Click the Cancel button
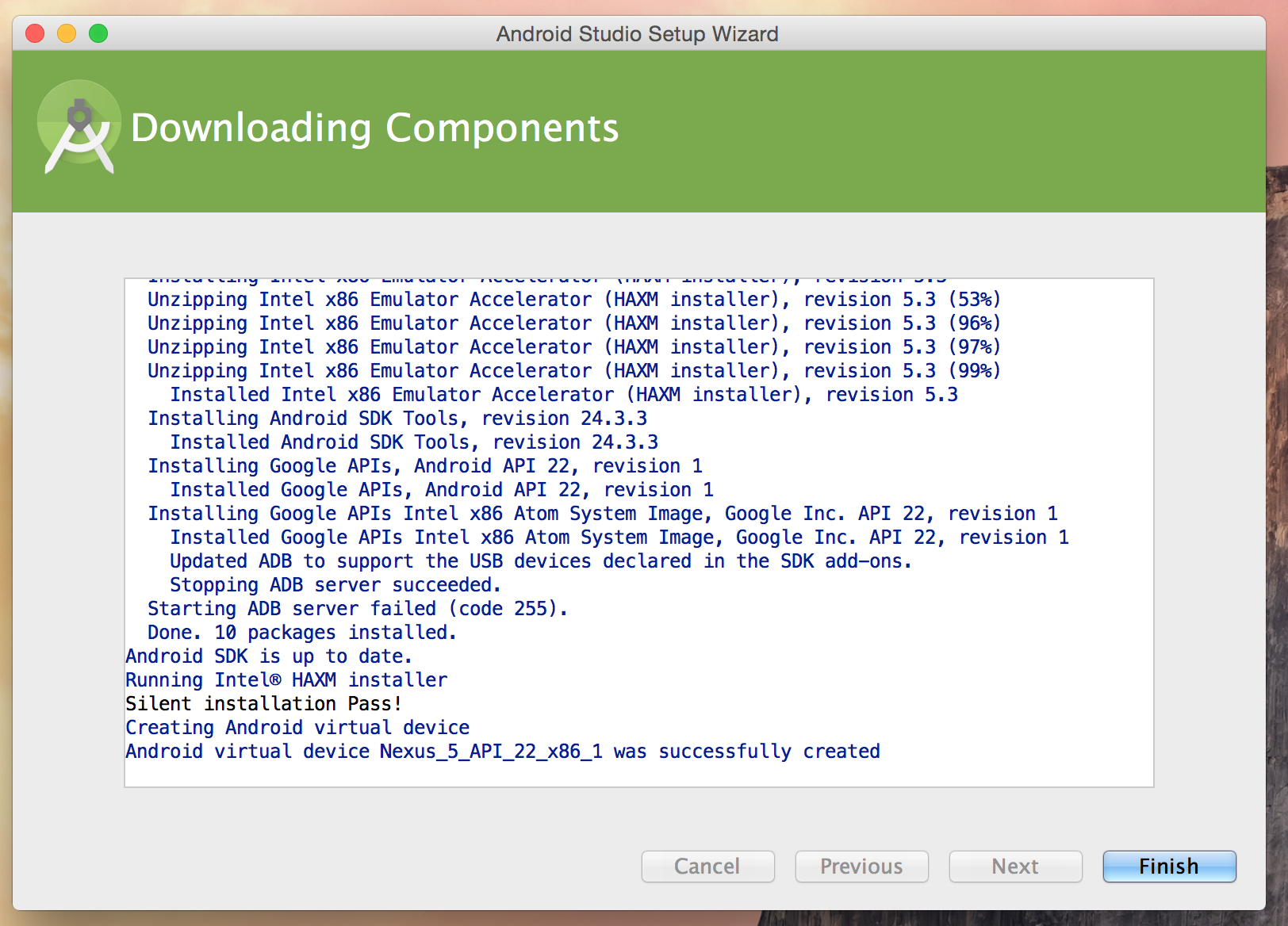The height and width of the screenshot is (926, 1288). click(x=707, y=867)
